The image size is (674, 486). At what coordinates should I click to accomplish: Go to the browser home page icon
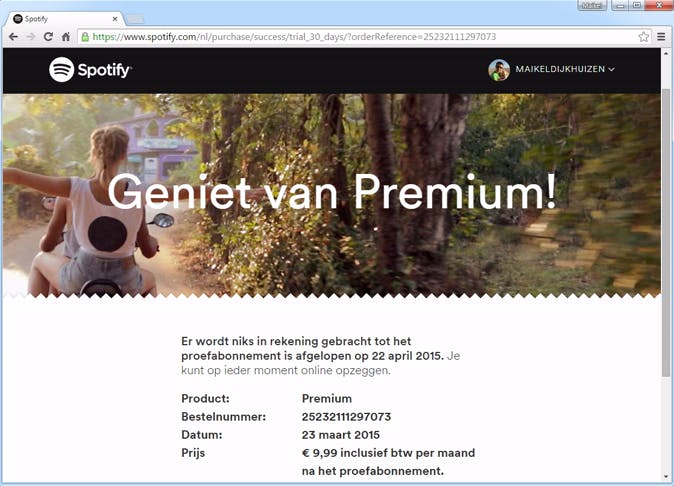point(66,37)
